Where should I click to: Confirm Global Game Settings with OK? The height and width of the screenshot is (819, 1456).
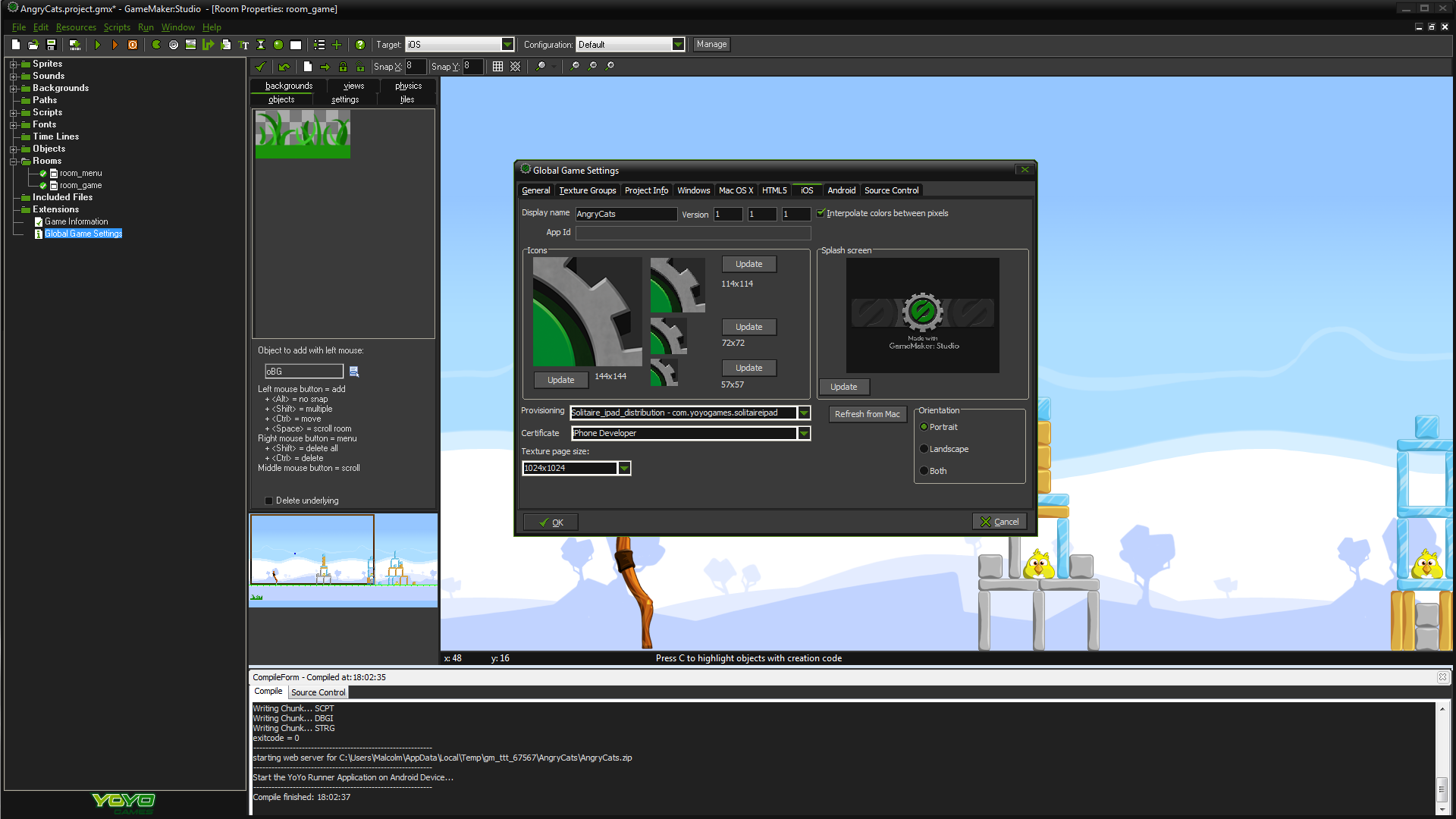pyautogui.click(x=550, y=522)
